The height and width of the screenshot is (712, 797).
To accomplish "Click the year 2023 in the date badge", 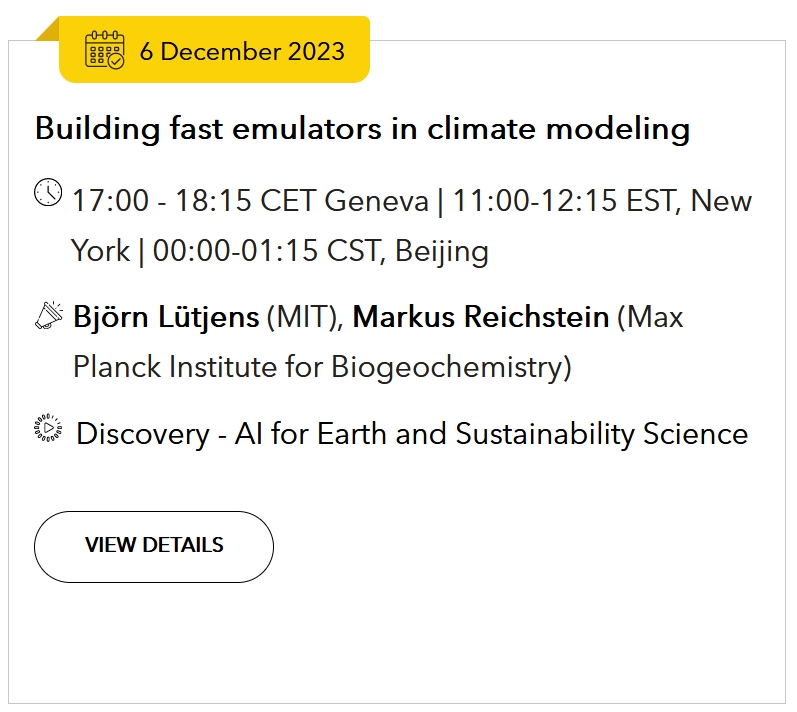I will pos(316,51).
